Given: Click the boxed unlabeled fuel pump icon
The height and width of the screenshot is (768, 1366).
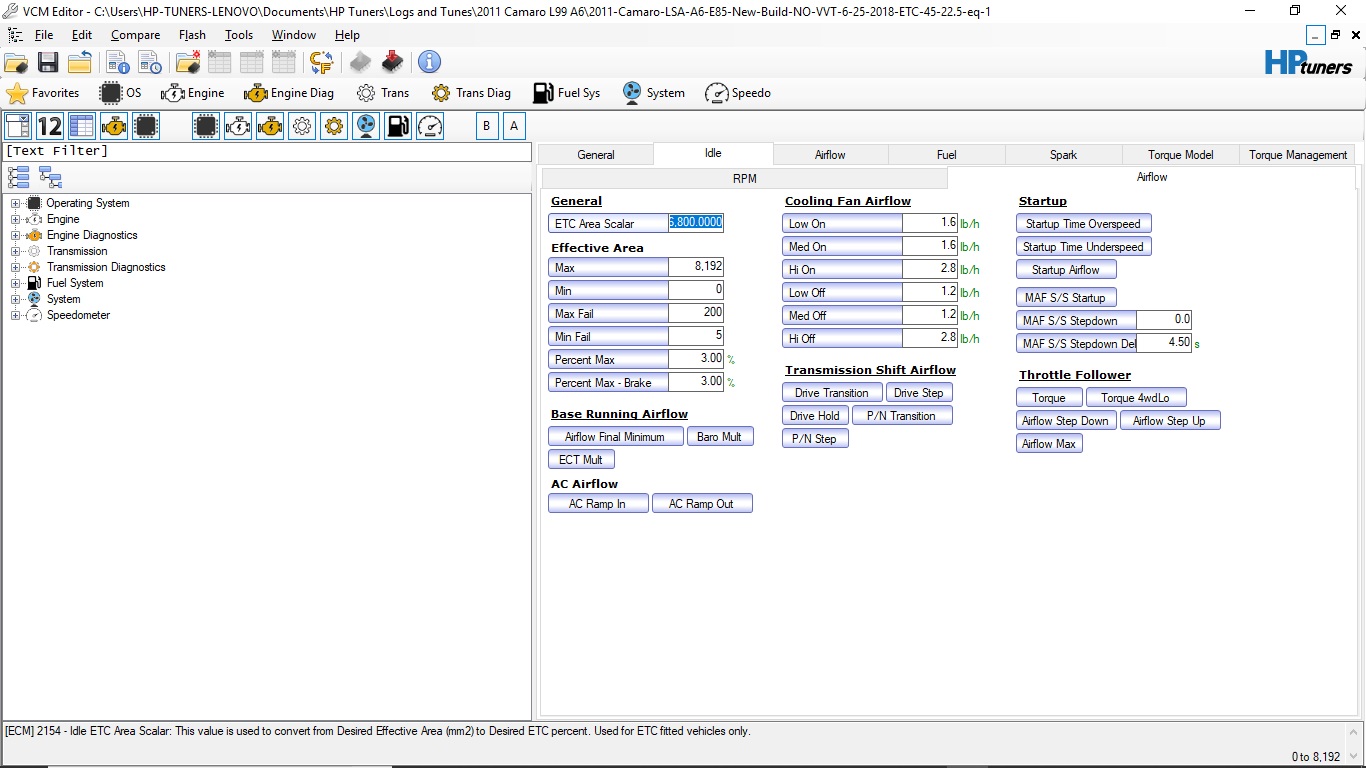Looking at the screenshot, I should click(398, 126).
